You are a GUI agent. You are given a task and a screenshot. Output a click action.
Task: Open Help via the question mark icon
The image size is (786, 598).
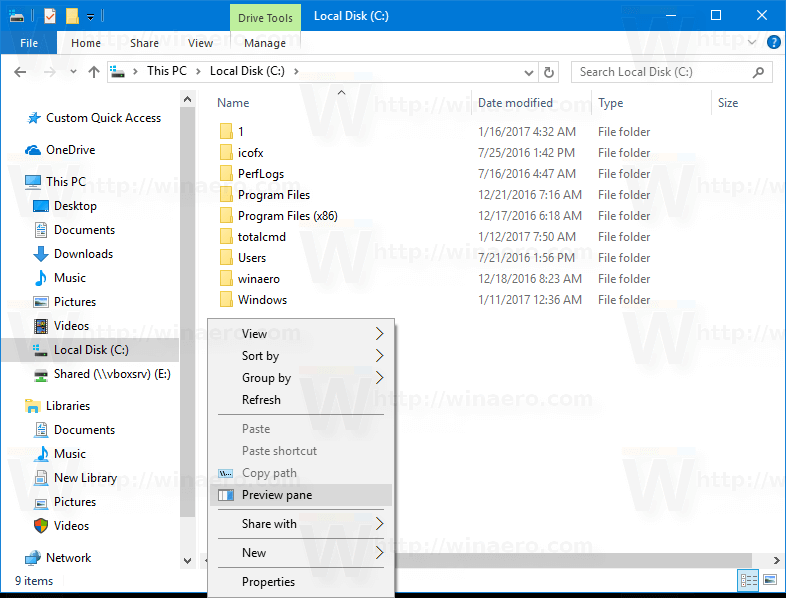pyautogui.click(x=773, y=42)
